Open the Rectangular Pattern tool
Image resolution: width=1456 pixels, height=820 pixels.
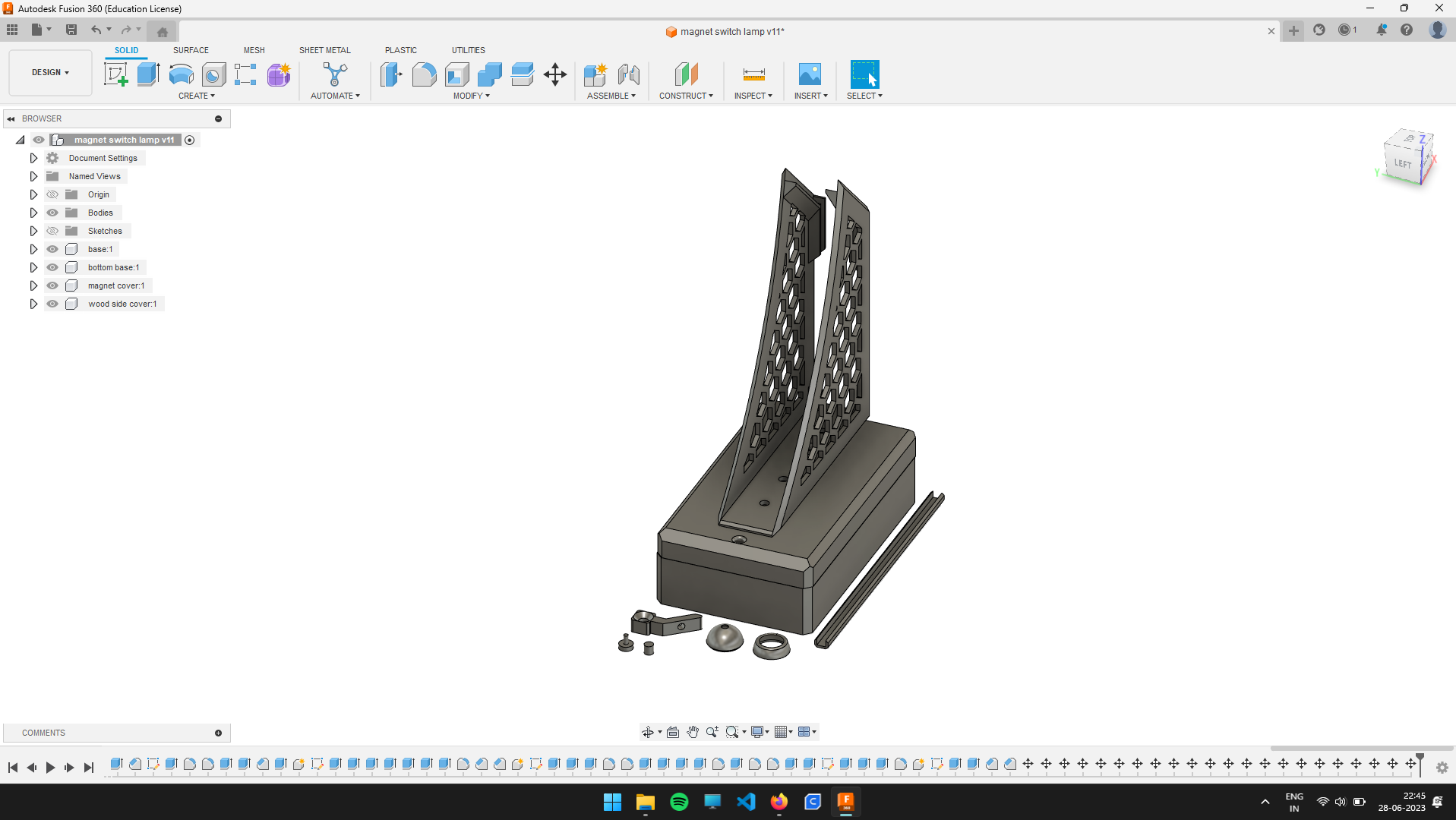click(x=245, y=74)
